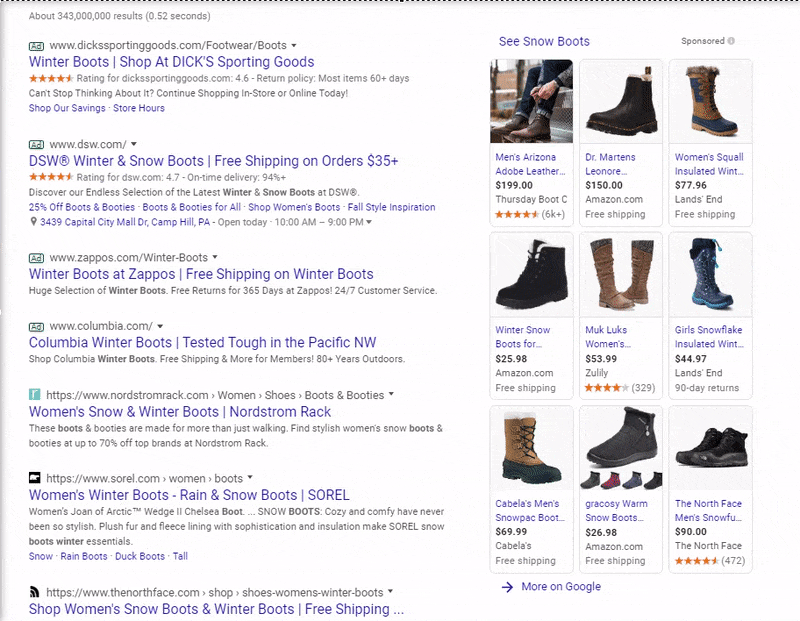Click See Snow Boots heading link
Image resolution: width=800 pixels, height=621 pixels.
point(544,41)
